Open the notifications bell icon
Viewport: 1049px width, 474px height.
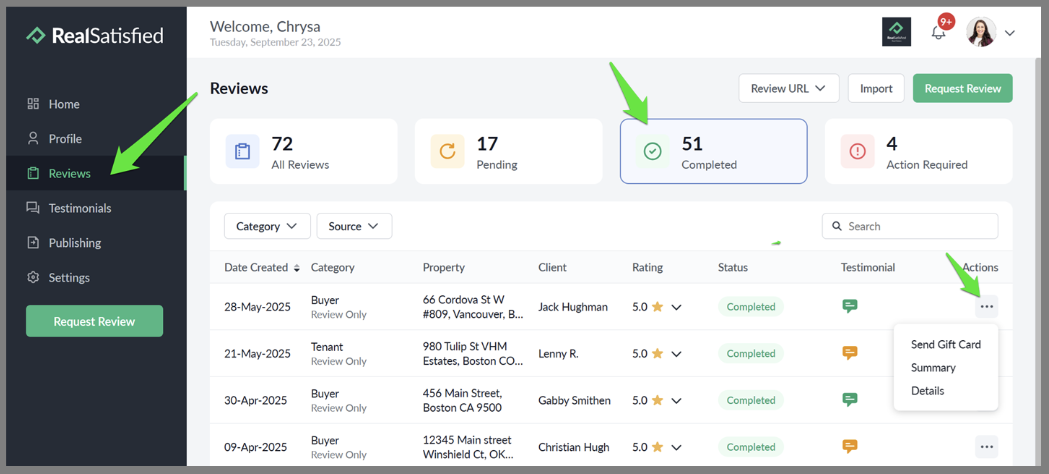939,32
